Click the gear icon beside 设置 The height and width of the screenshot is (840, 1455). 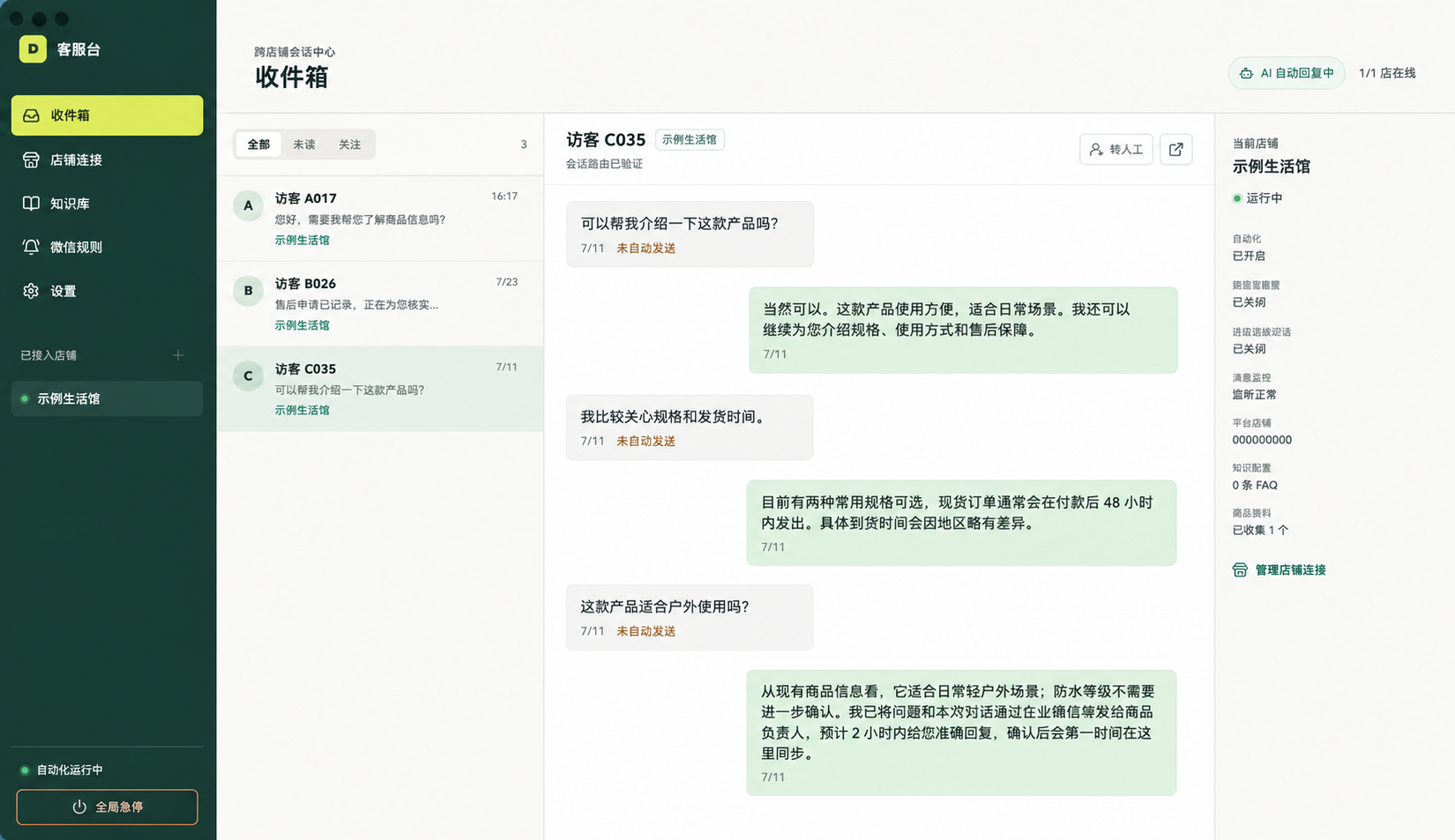point(31,291)
